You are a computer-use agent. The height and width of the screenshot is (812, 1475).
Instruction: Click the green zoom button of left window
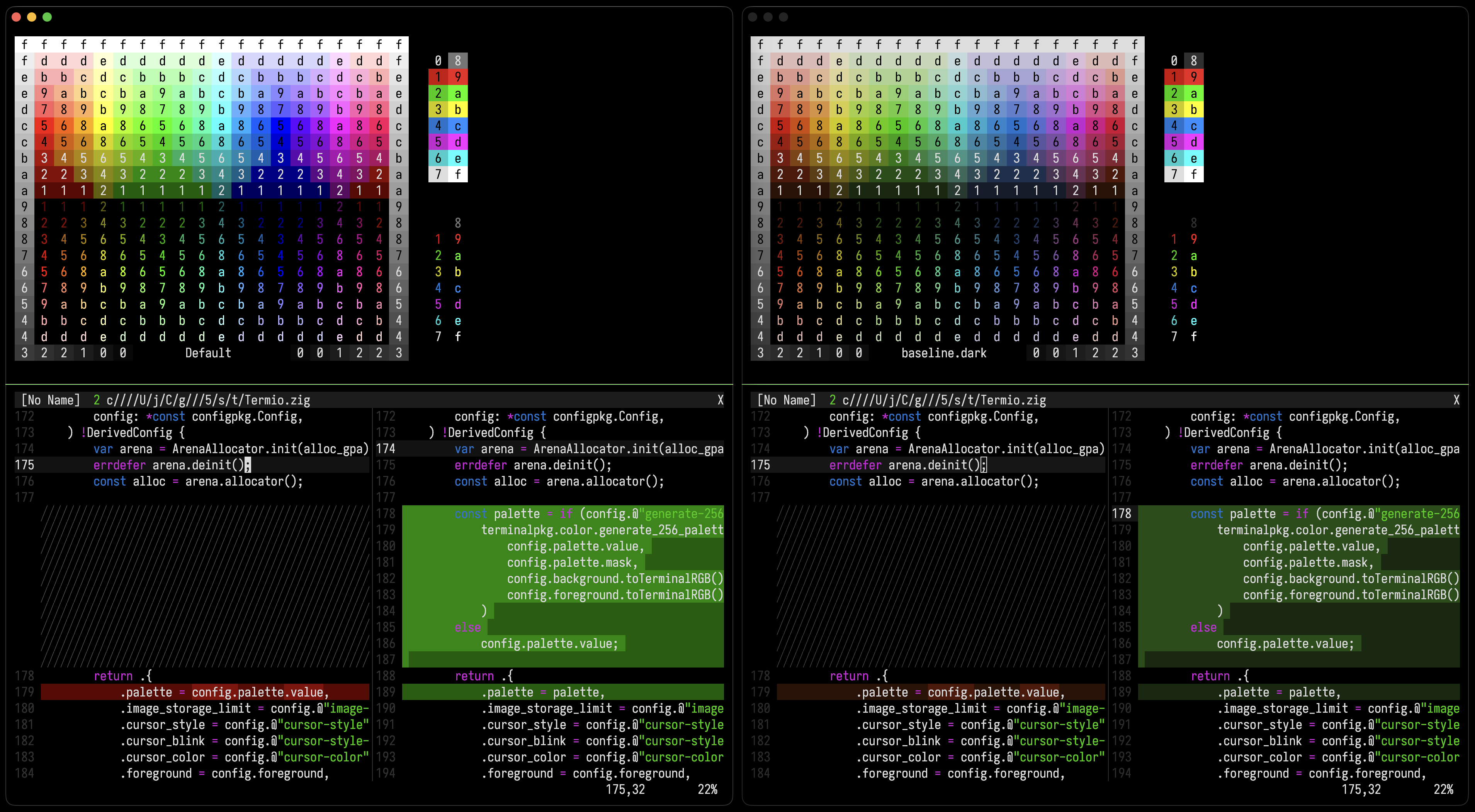(48, 17)
